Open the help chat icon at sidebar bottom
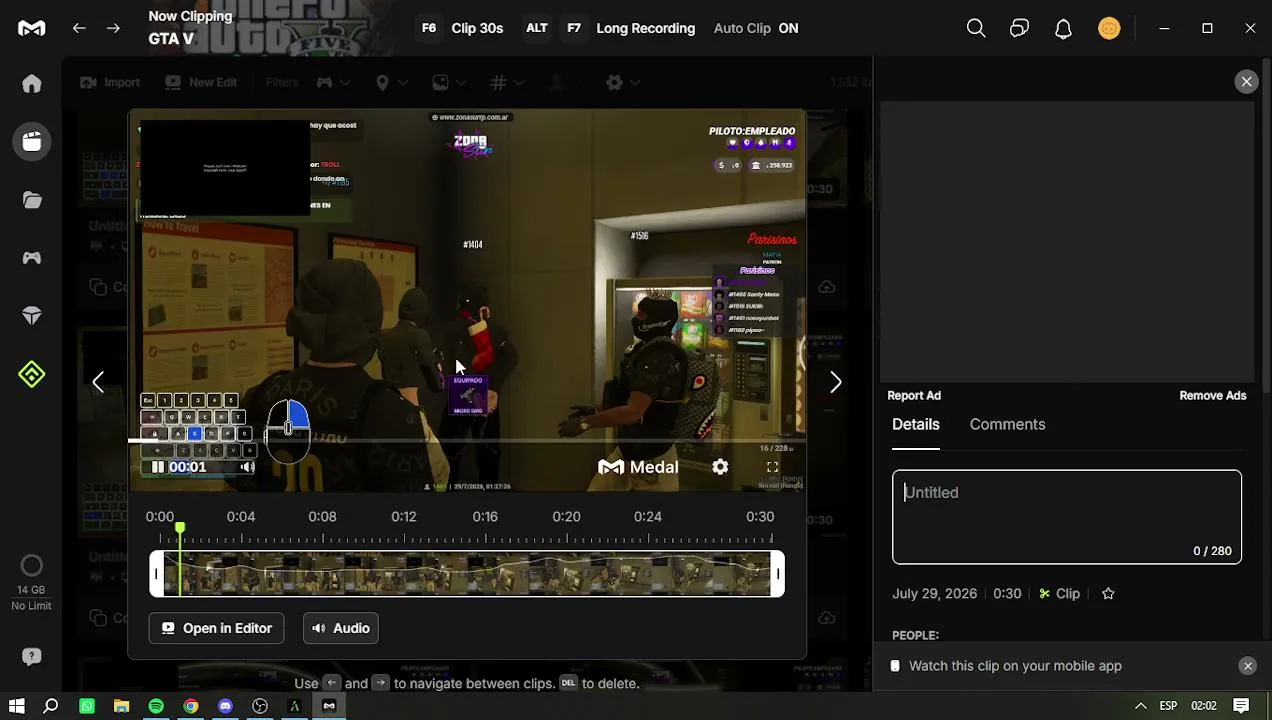 pyautogui.click(x=32, y=657)
